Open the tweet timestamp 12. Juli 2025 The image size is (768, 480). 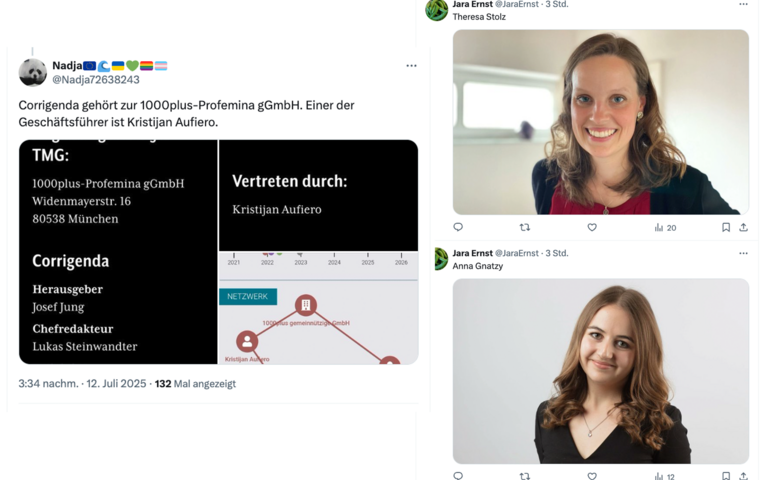coord(117,384)
